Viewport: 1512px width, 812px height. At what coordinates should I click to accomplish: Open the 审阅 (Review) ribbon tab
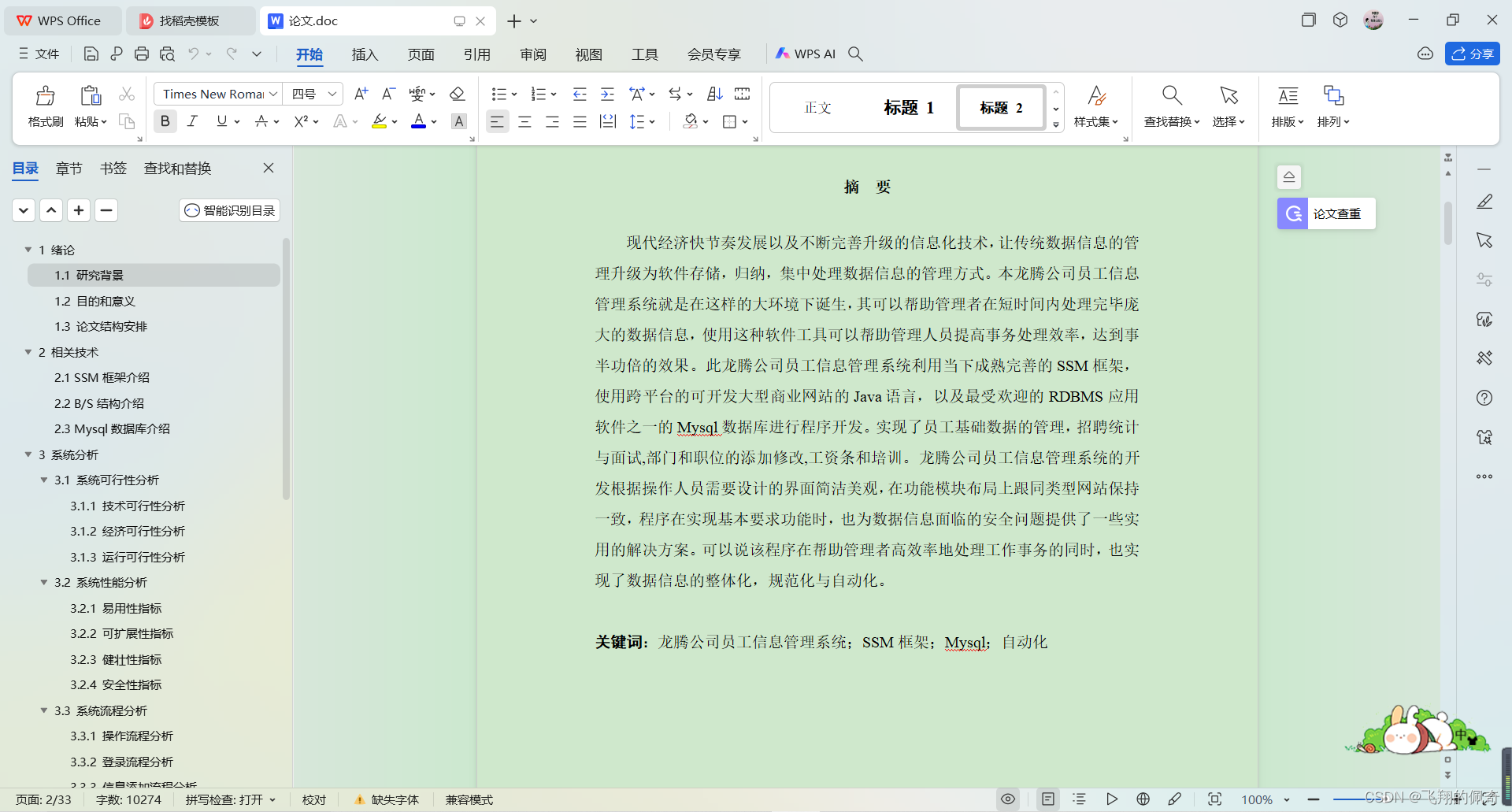pos(533,54)
